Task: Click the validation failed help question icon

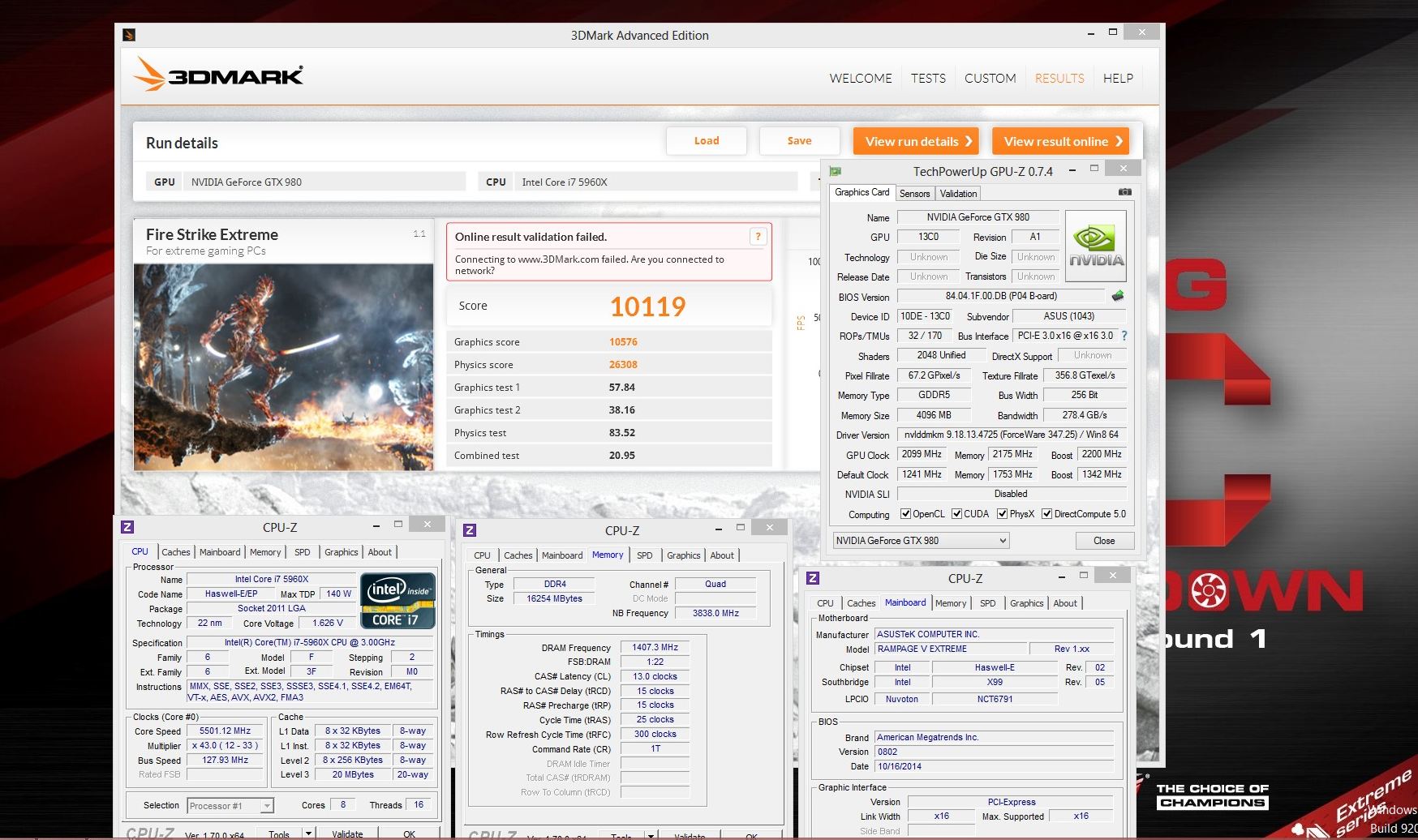Action: coord(758,237)
